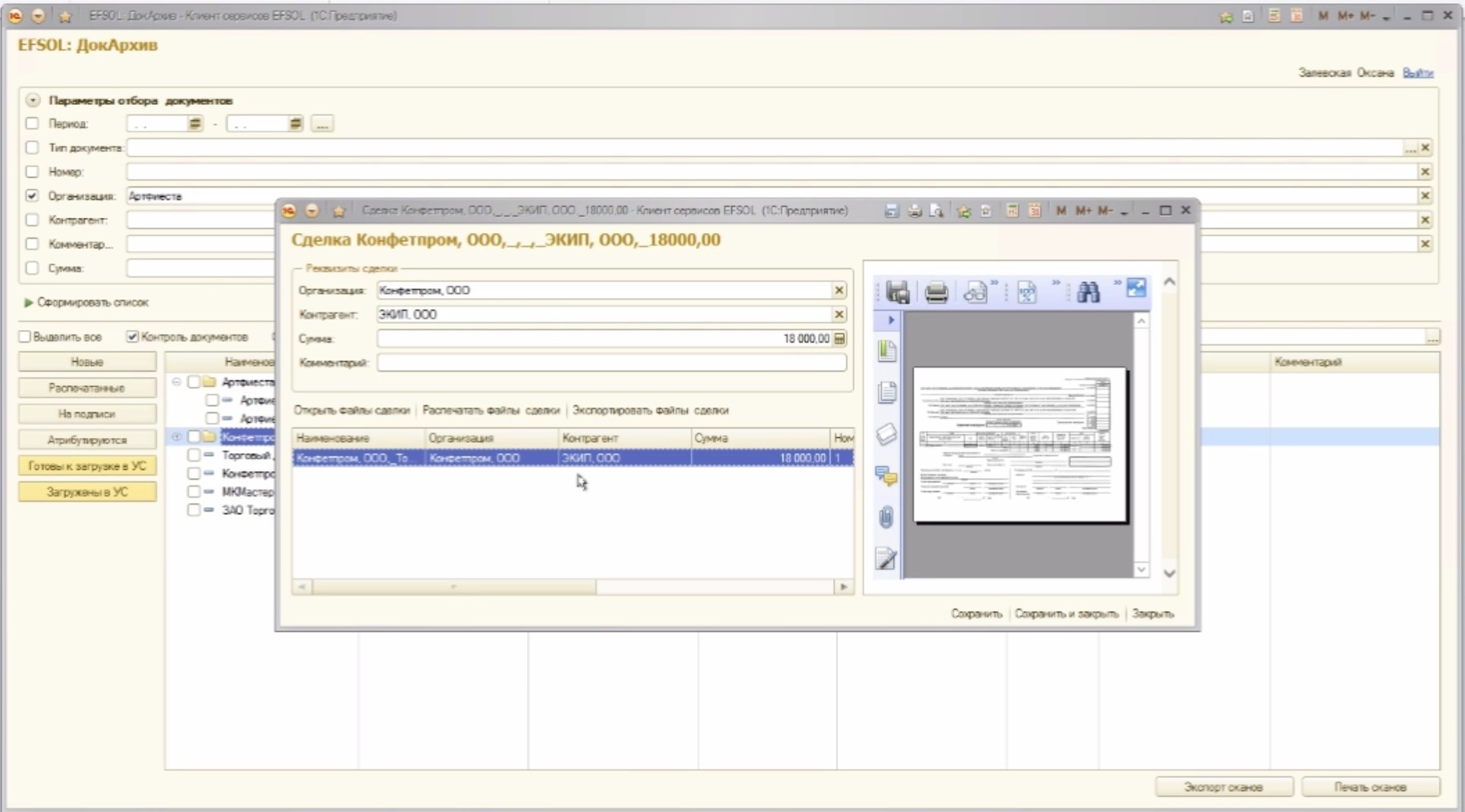Click the printer icon in the document viewer
This screenshot has height=812, width=1465.
tap(936, 292)
